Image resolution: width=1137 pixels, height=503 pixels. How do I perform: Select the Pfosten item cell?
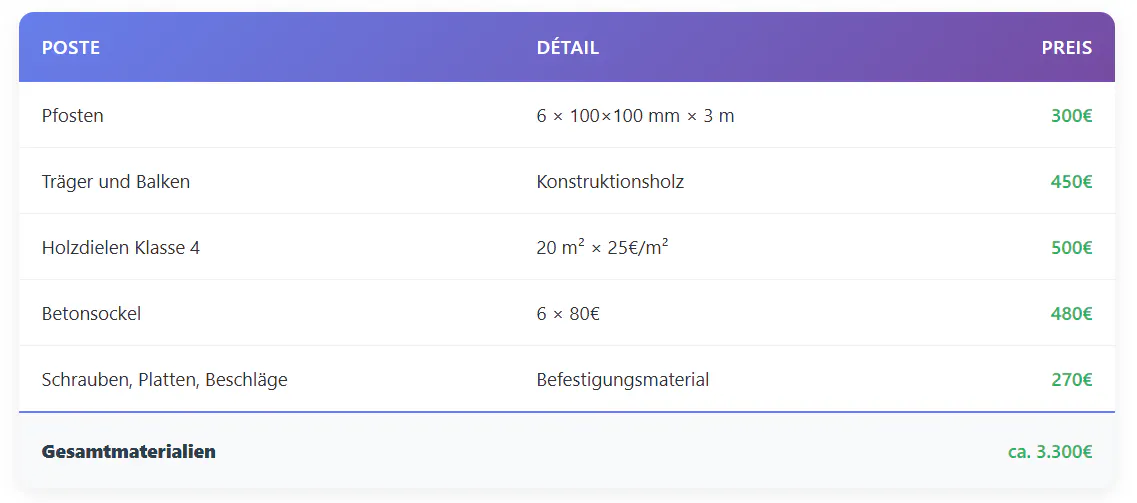click(x=73, y=116)
